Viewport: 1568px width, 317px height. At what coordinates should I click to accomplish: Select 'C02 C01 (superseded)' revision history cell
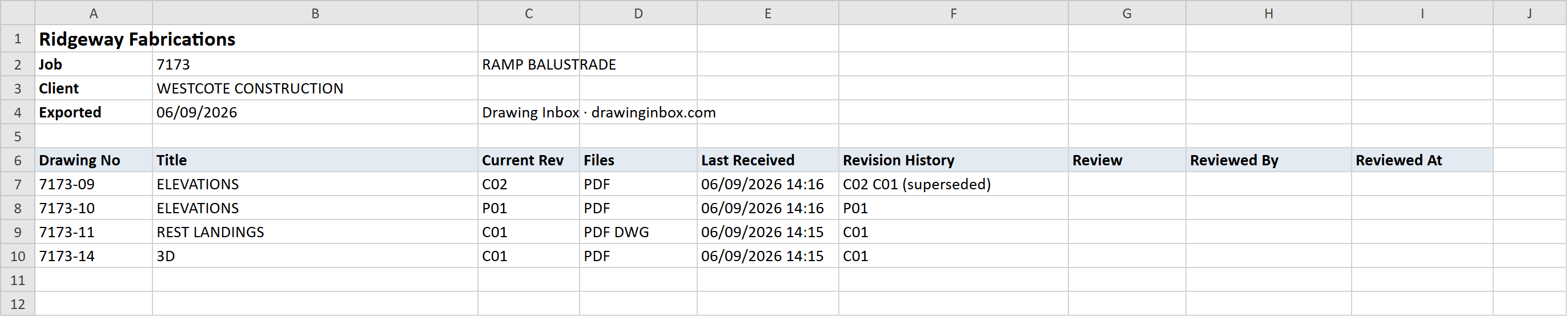pyautogui.click(x=954, y=184)
